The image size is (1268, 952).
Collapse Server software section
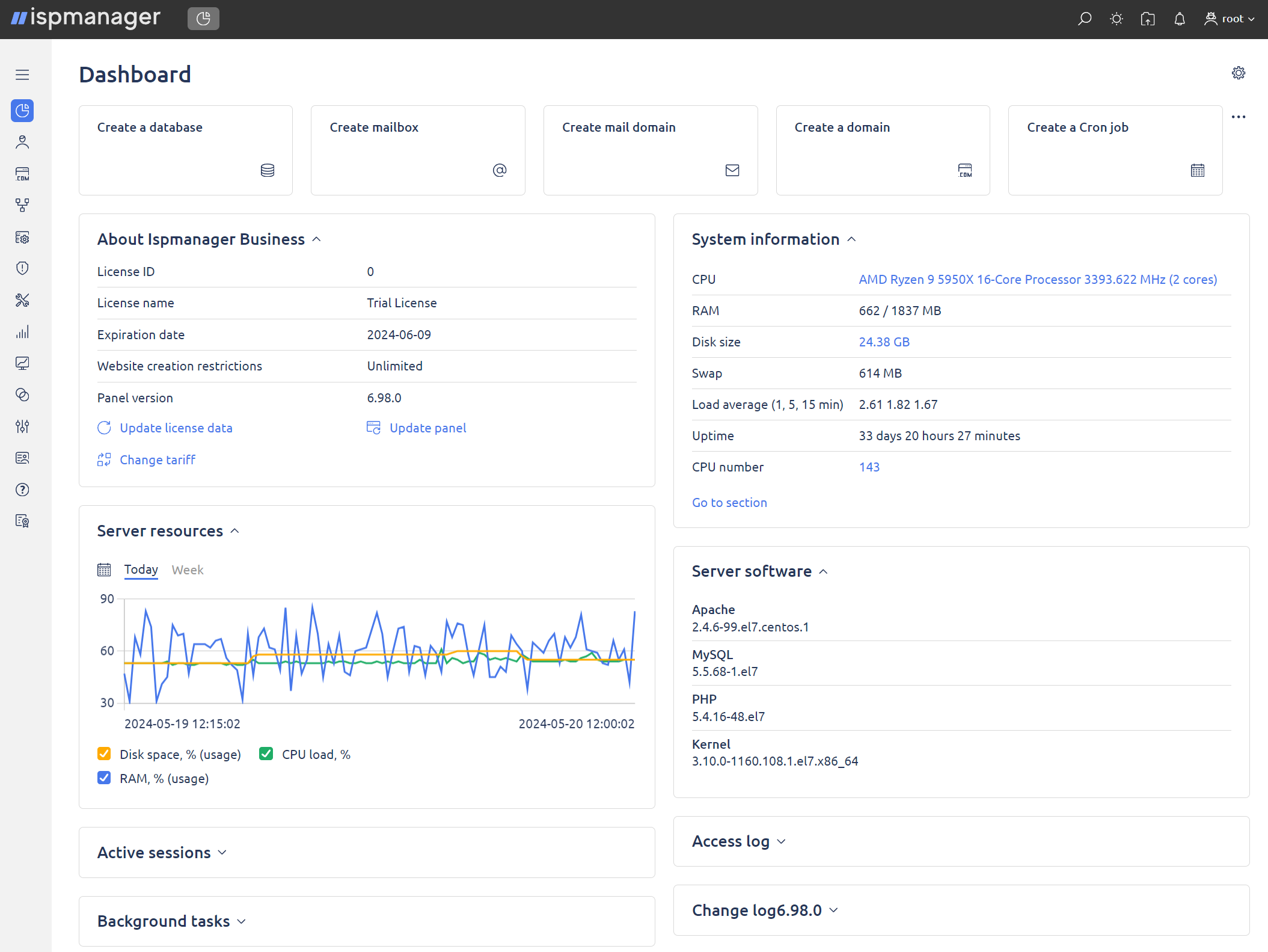coord(824,571)
